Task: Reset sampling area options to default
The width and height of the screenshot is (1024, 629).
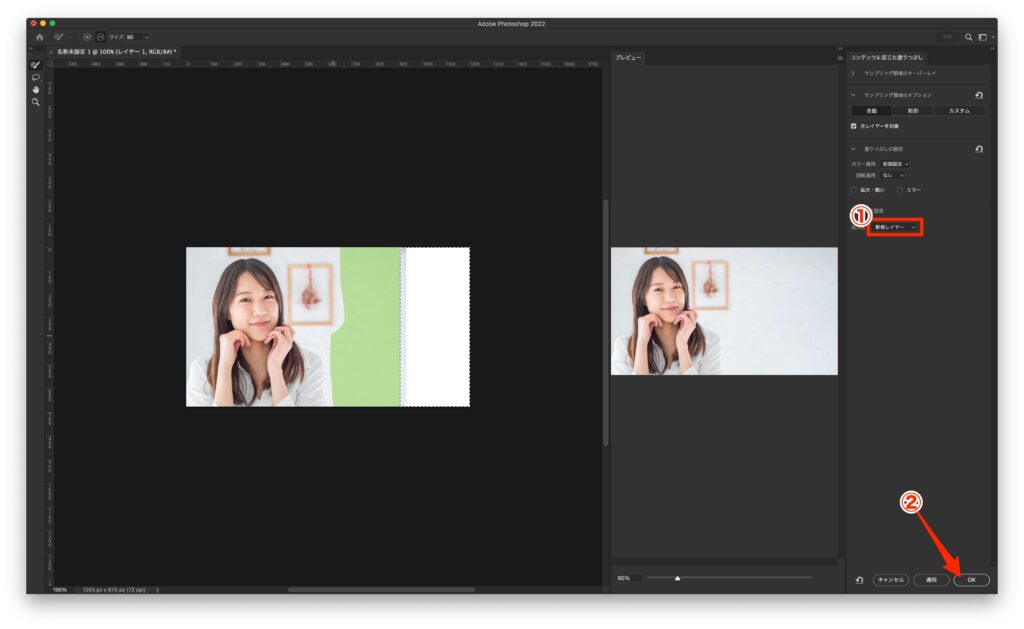Action: 978,95
